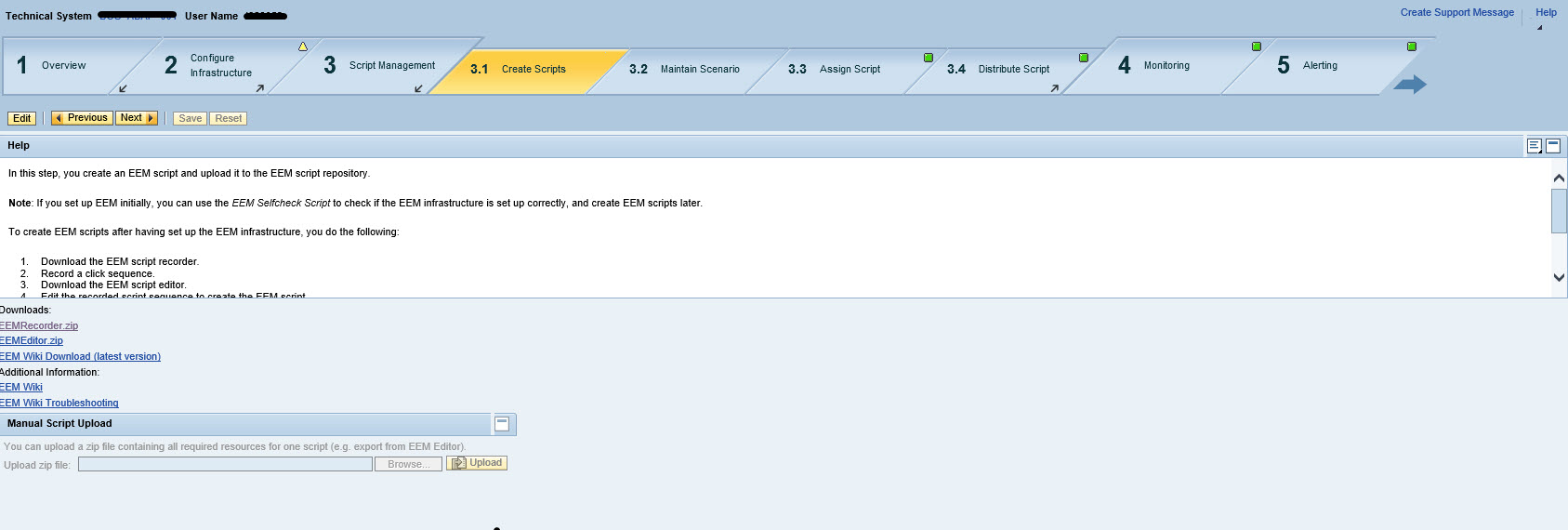Go to sub-step 3.4 Distribute Script
This screenshot has width=1568, height=530.
(1013, 69)
